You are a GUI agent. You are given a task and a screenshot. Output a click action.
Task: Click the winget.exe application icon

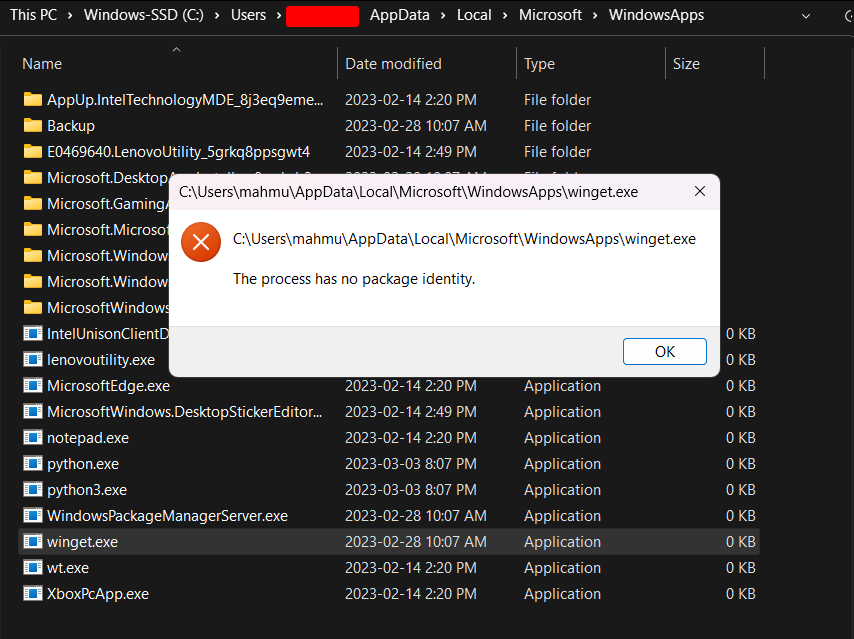click(x=33, y=541)
